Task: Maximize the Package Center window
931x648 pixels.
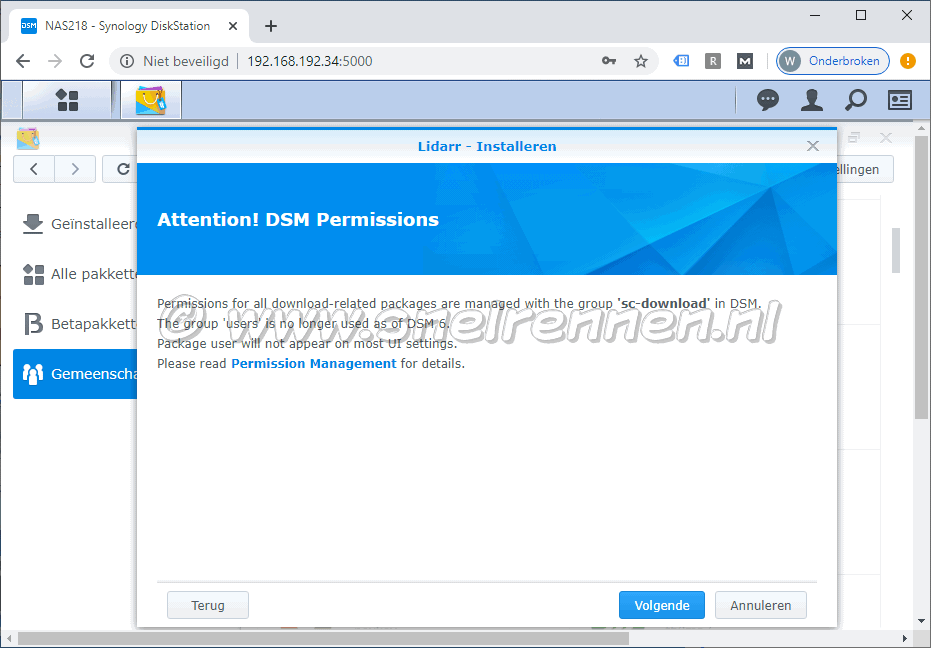Action: click(854, 138)
